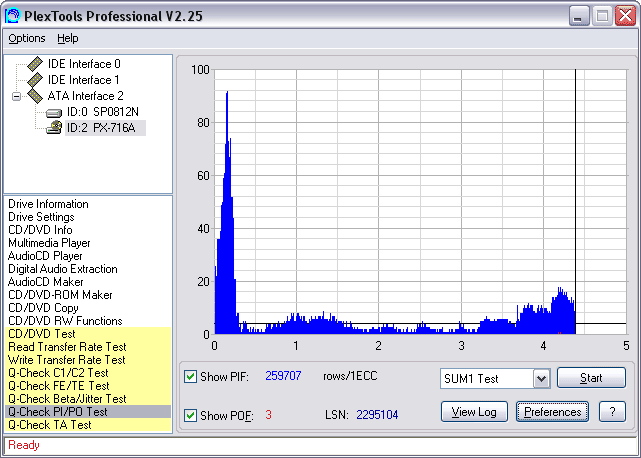641x458 pixels.
Task: Select Write Transfer Rate Test
Action: (x=88, y=360)
